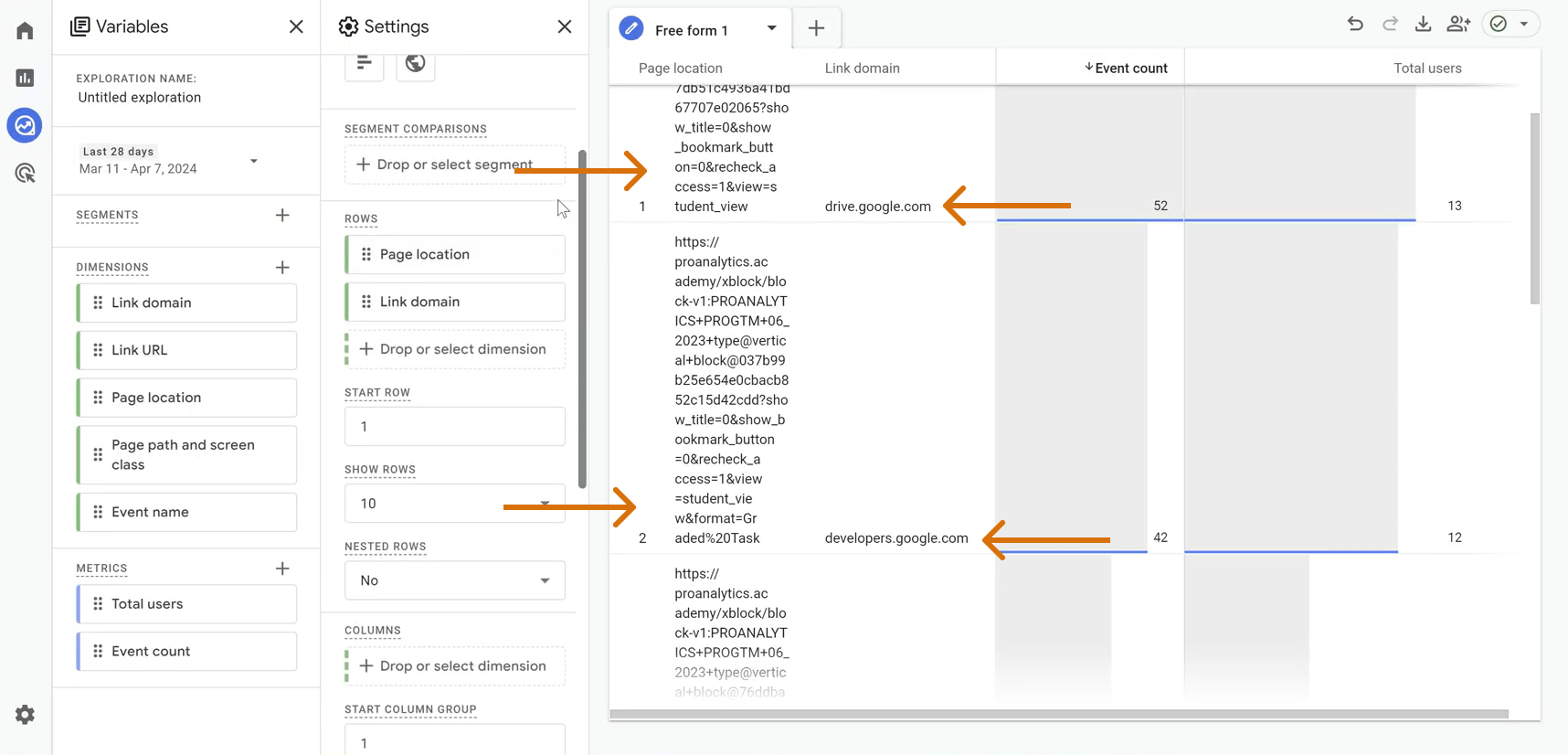Open the Reports icon in sidebar

25,78
